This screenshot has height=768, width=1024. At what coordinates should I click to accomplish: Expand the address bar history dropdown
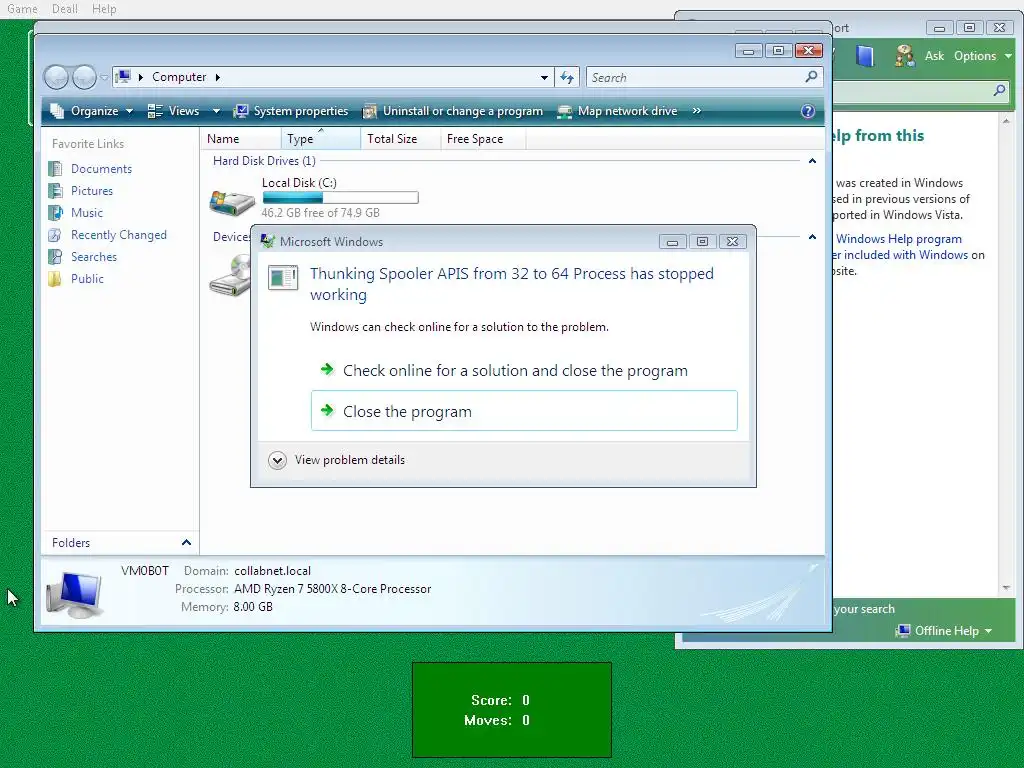pyautogui.click(x=544, y=78)
